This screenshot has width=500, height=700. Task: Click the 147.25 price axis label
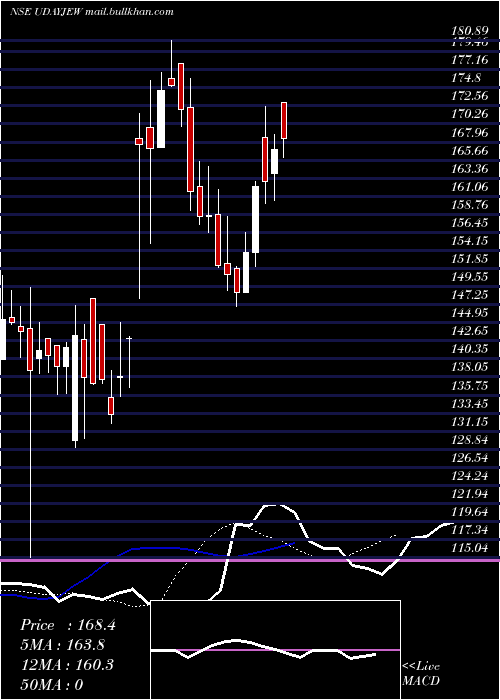469,295
